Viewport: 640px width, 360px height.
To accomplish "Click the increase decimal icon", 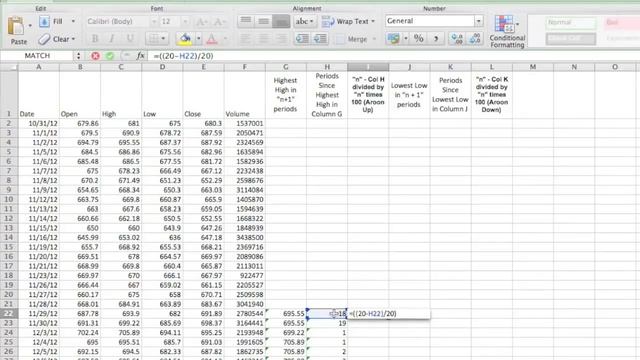I will coord(456,39).
